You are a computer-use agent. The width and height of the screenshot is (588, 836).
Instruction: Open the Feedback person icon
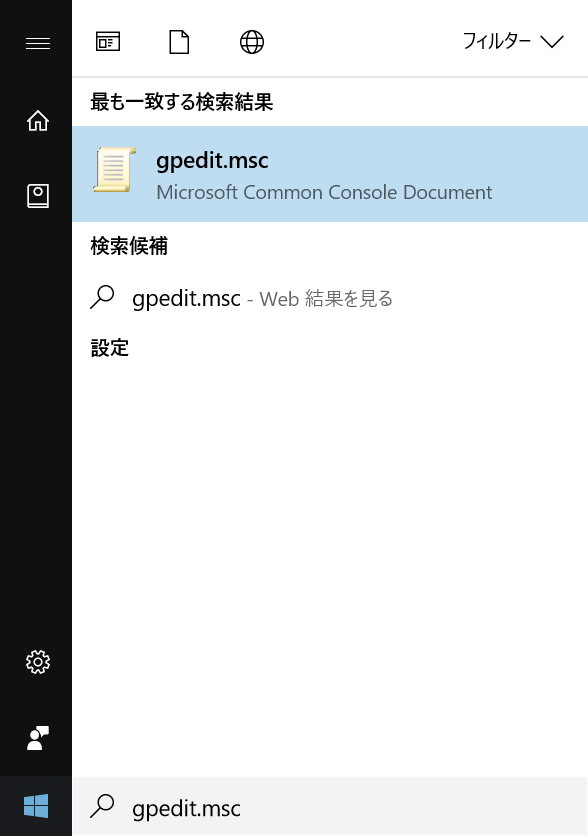pos(38,738)
